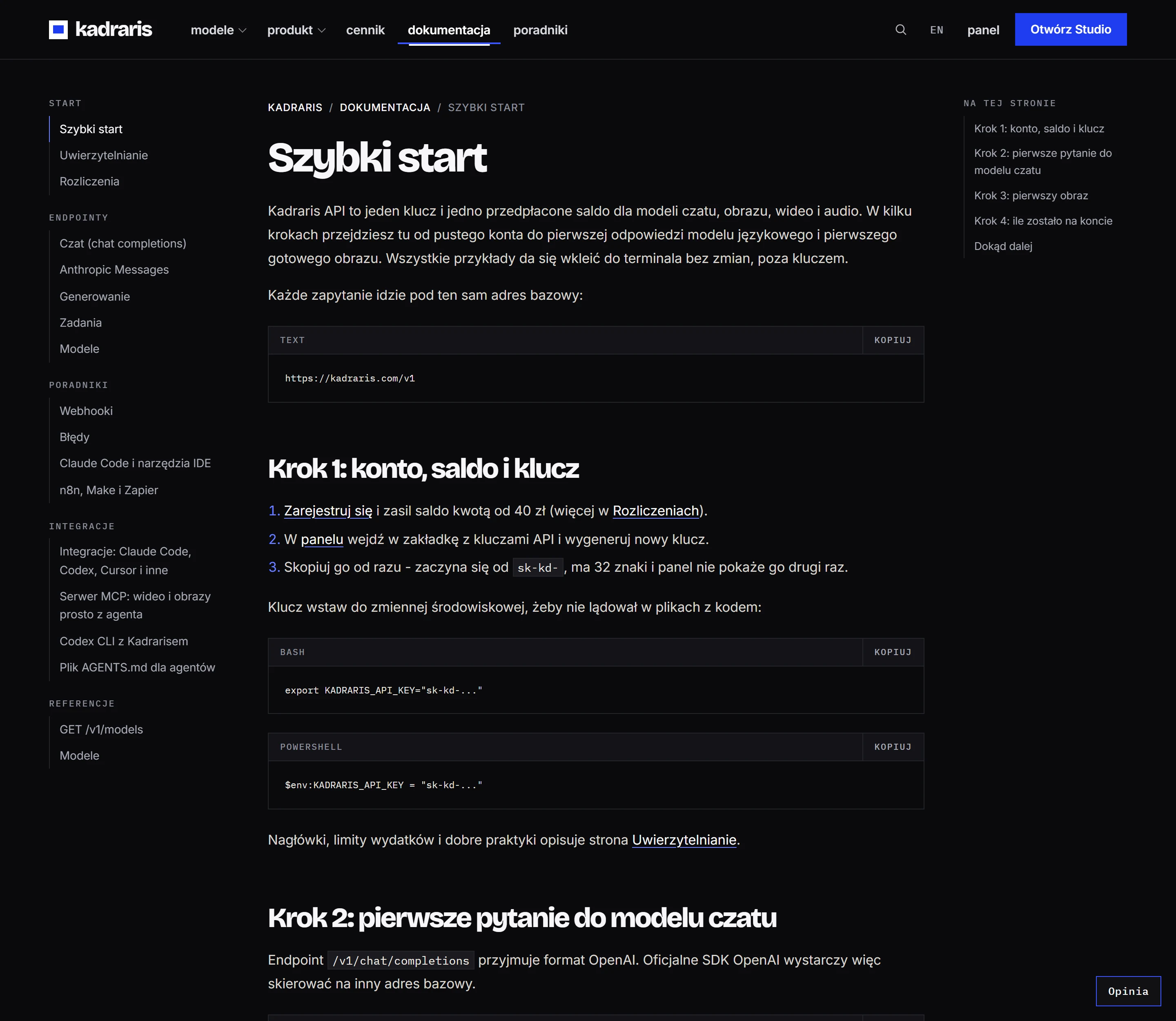Expand the produkt dropdown menu
The image size is (1176, 1021).
(296, 30)
